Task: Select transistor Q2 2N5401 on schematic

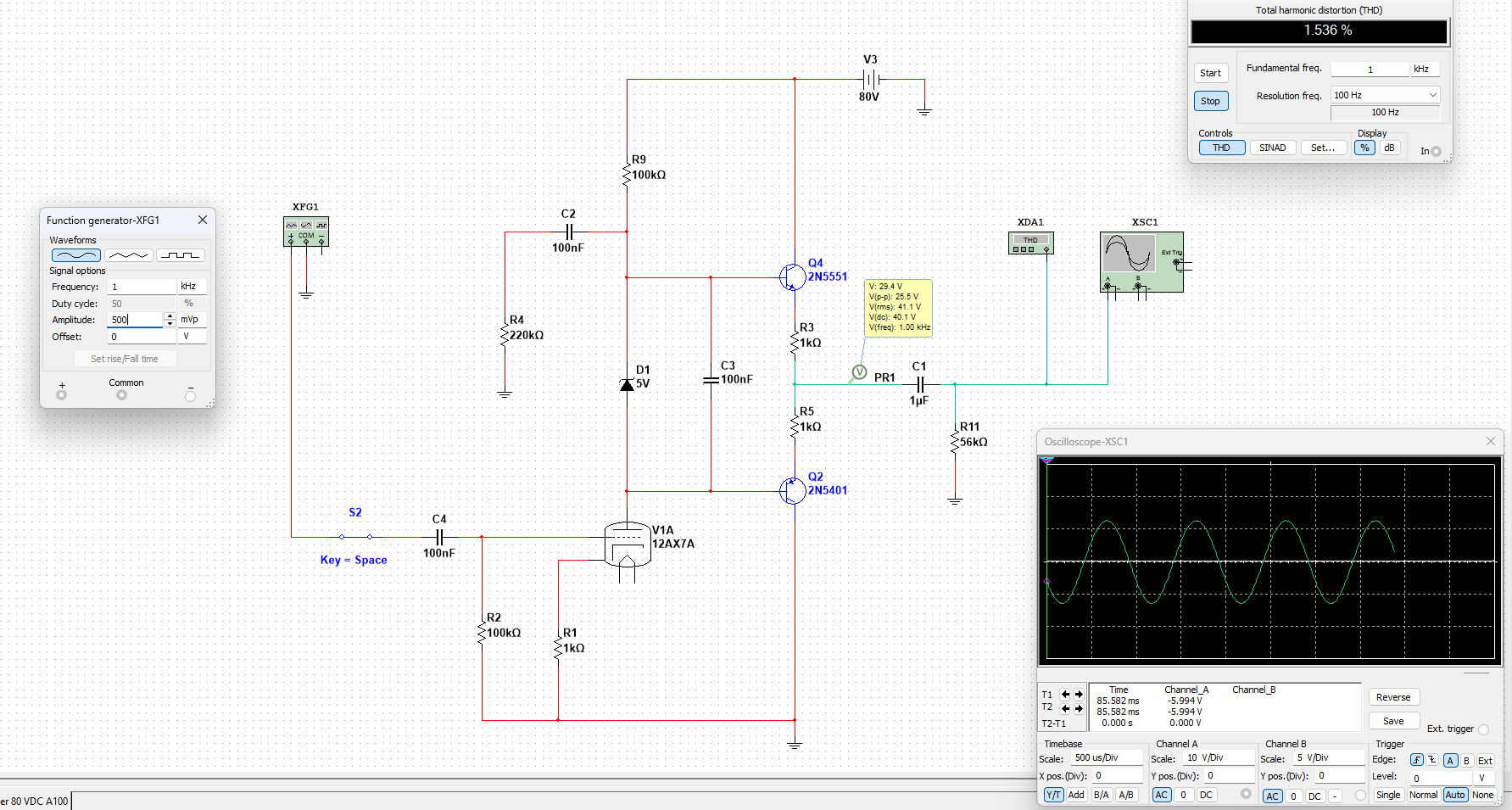Action: coord(792,490)
